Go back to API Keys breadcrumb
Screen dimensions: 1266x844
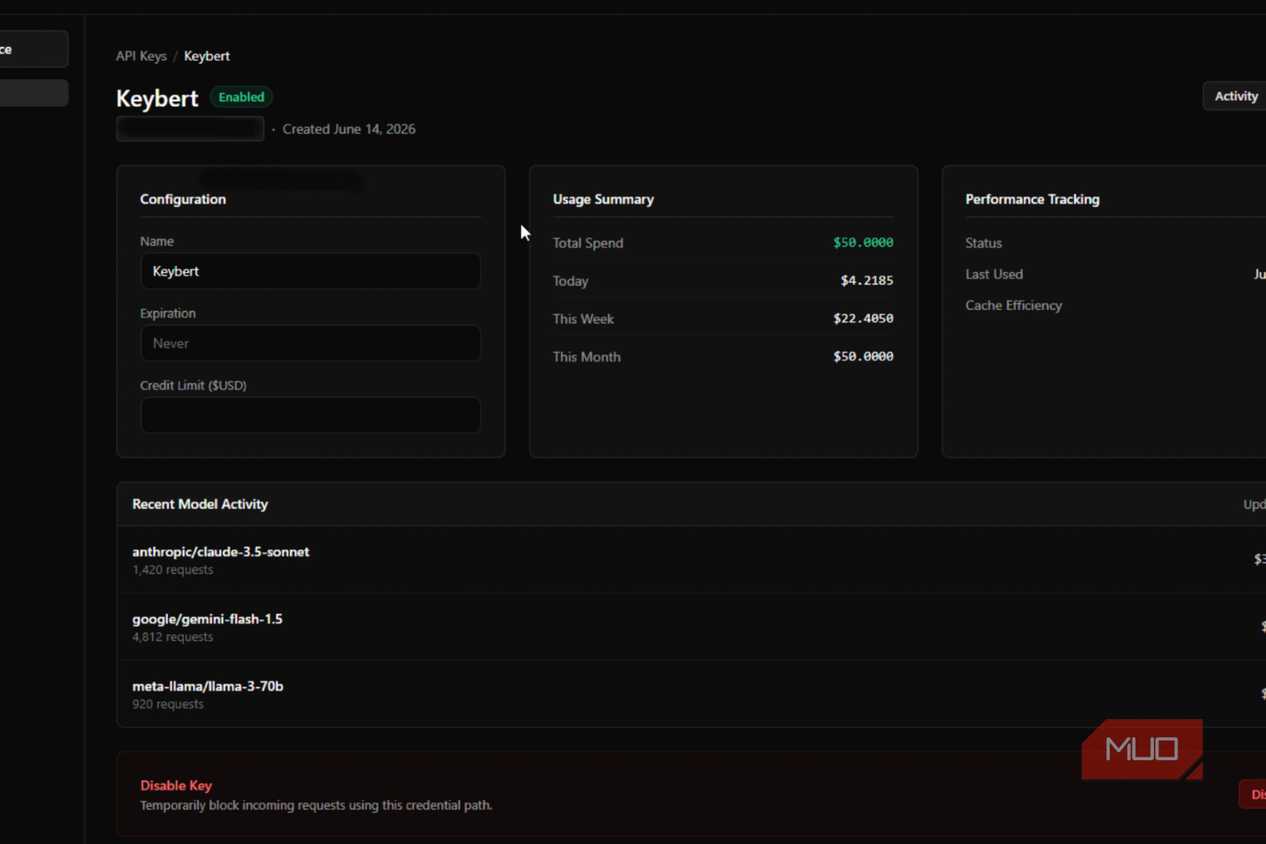point(141,56)
